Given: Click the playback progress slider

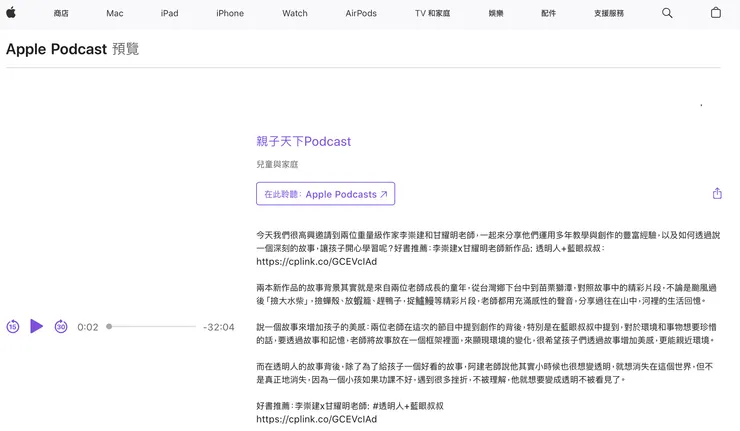Looking at the screenshot, I should click(x=151, y=326).
